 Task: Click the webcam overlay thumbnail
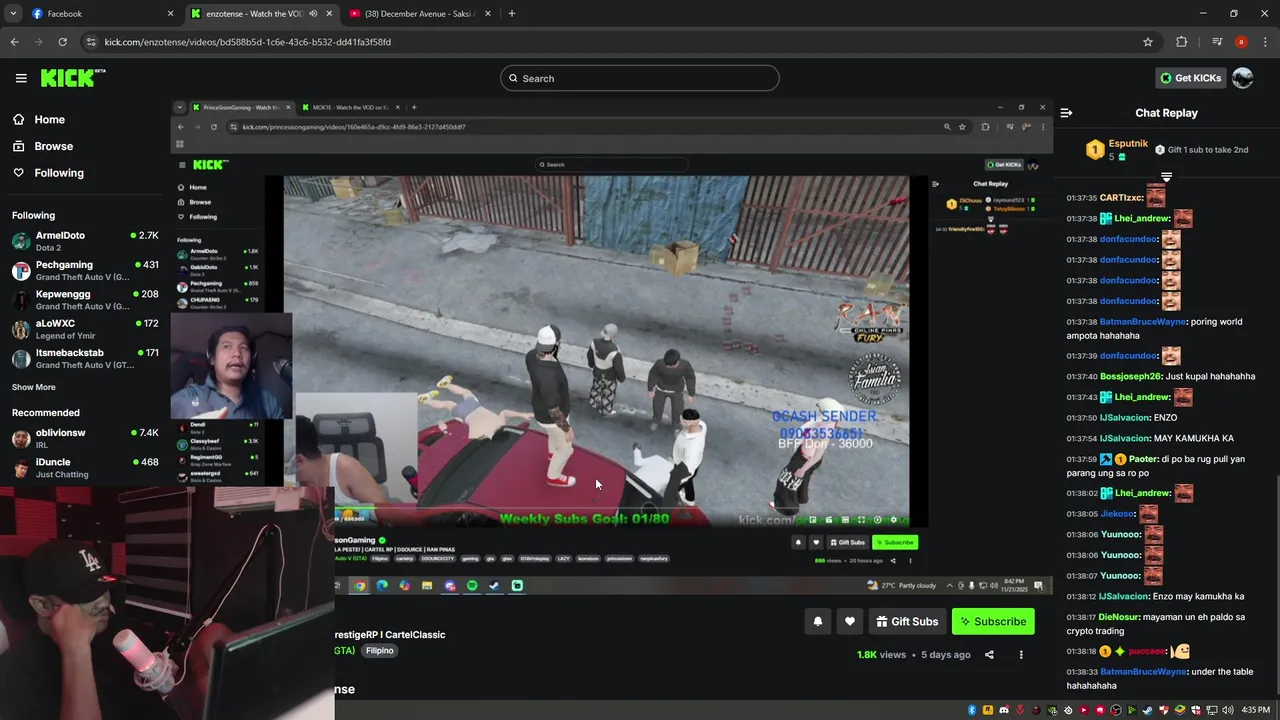click(167, 604)
